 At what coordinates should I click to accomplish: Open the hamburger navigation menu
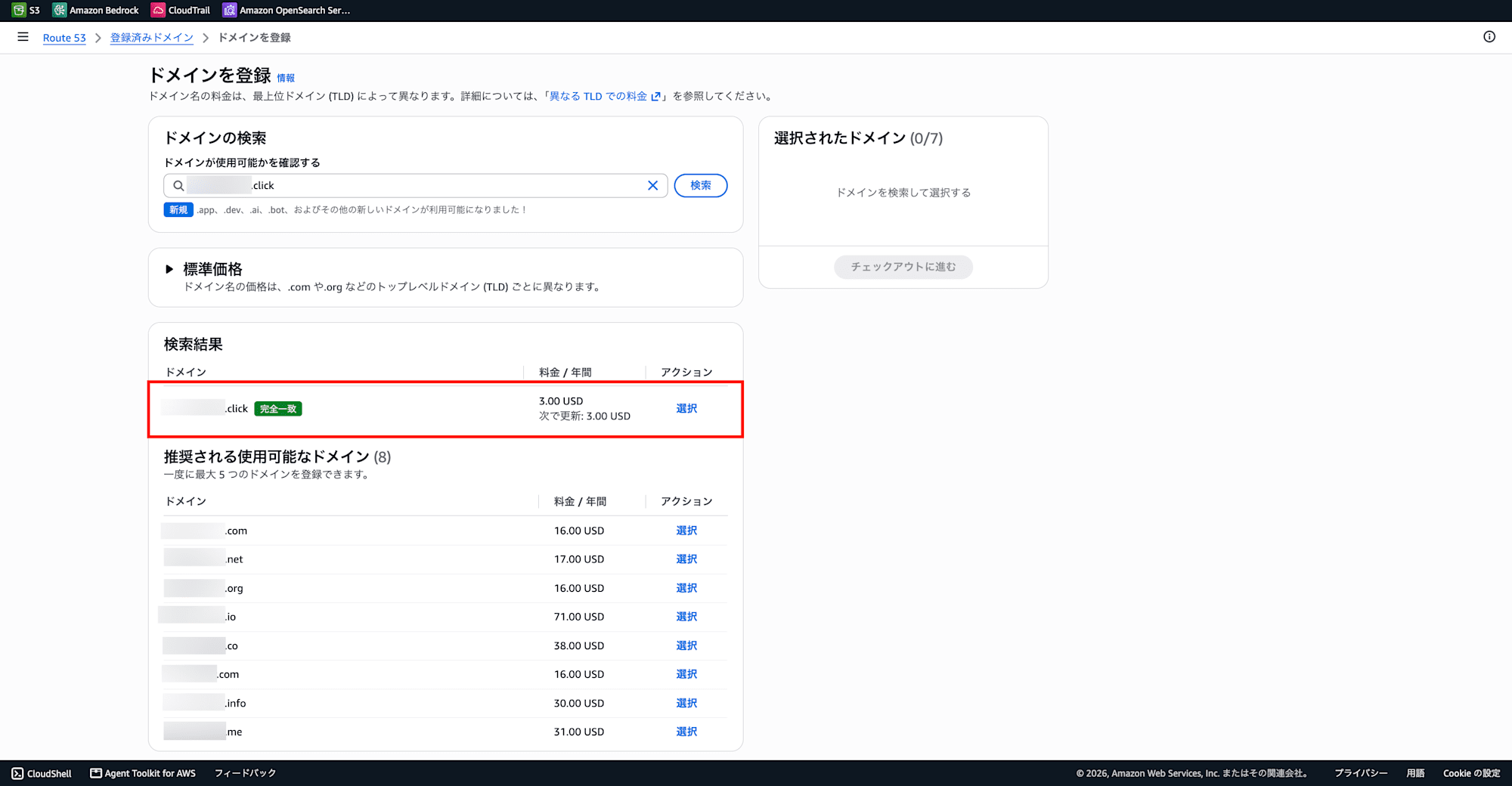(23, 37)
